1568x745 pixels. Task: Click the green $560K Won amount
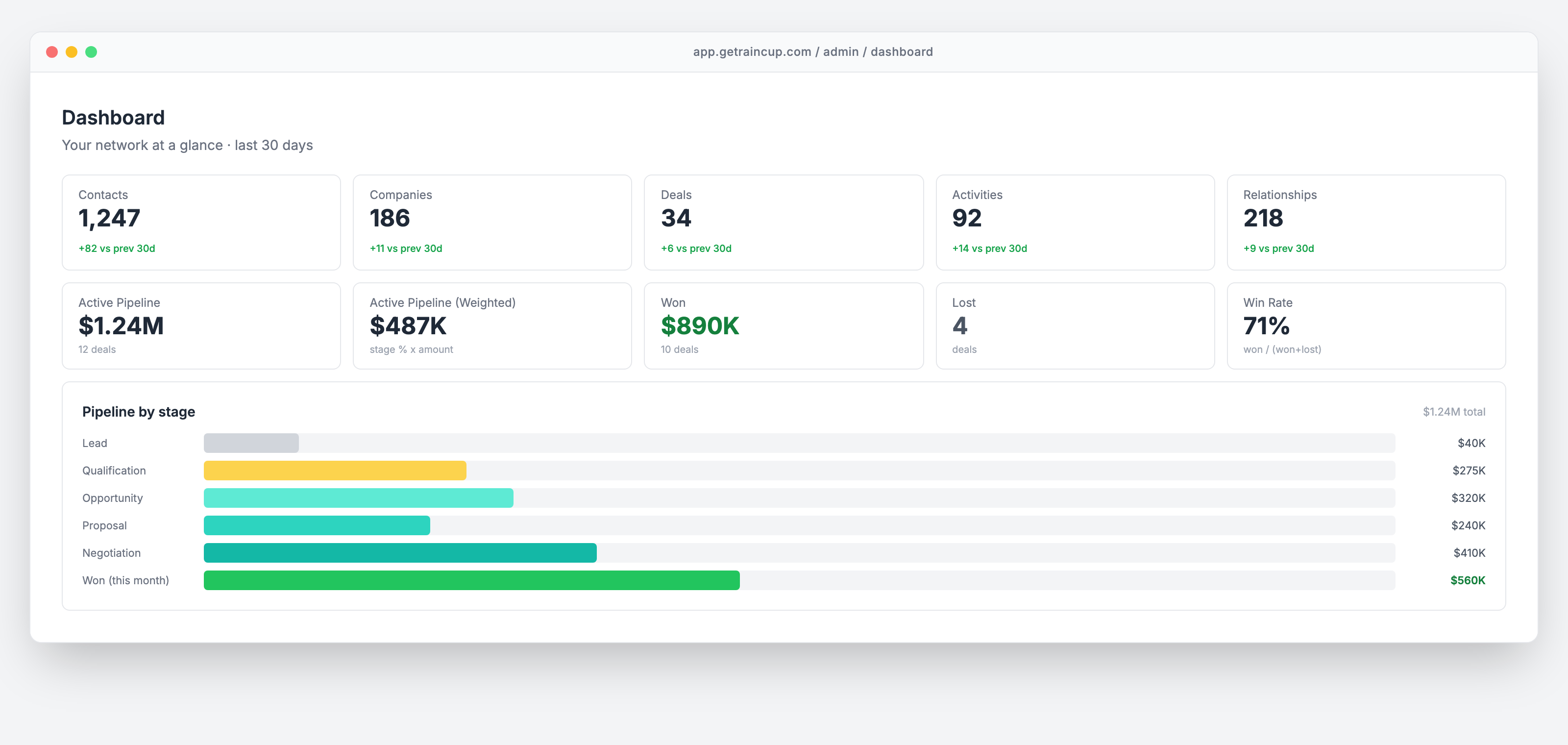click(1468, 580)
